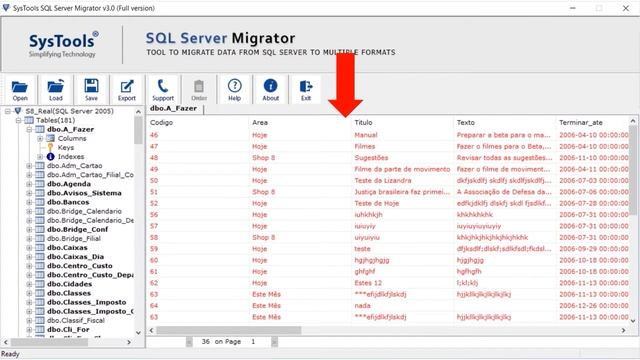Select dbo.Classif_Fiscal table

[76, 320]
